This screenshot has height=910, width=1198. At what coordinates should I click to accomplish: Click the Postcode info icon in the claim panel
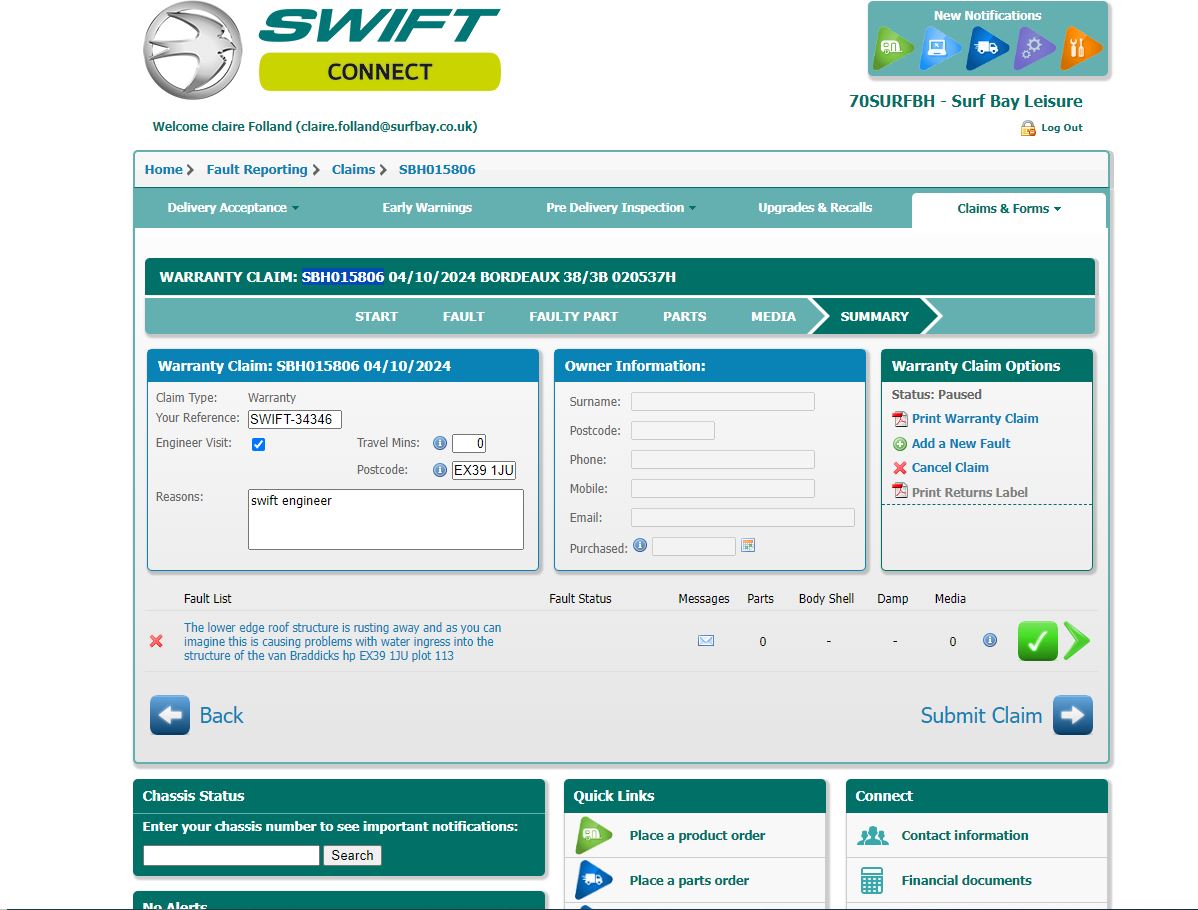click(439, 470)
